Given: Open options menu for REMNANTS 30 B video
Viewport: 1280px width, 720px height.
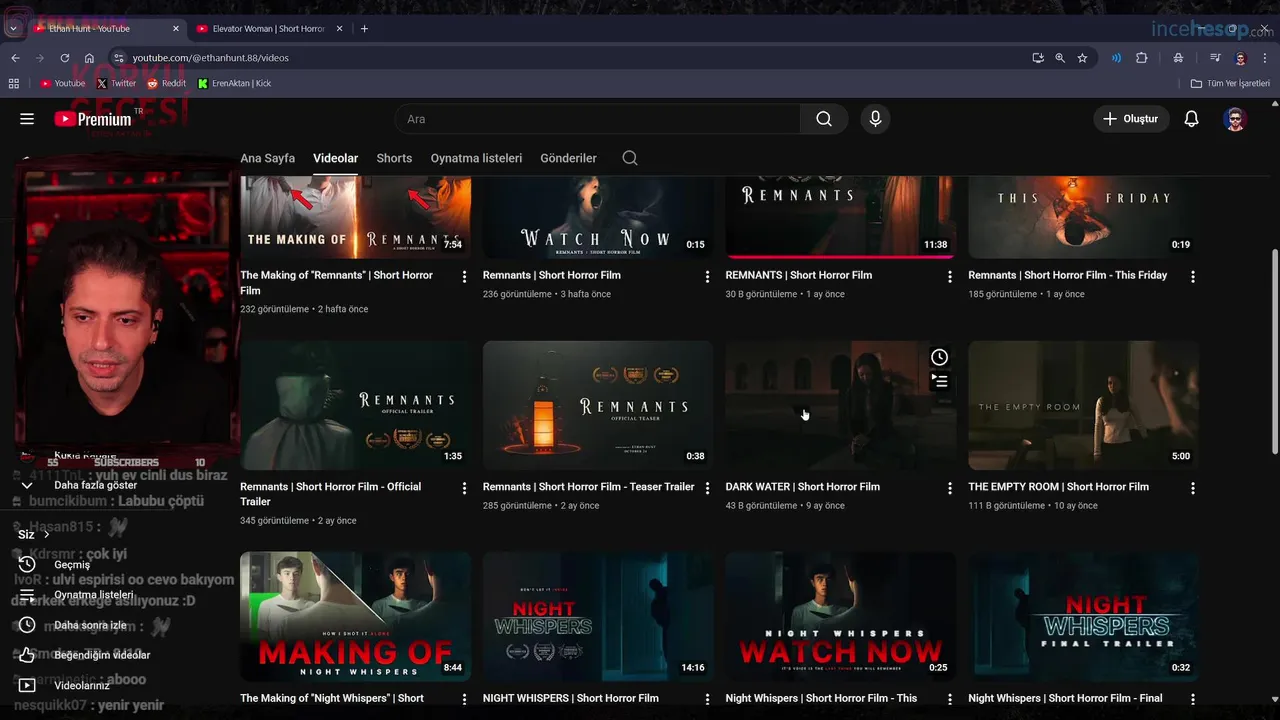Looking at the screenshot, I should [x=950, y=277].
